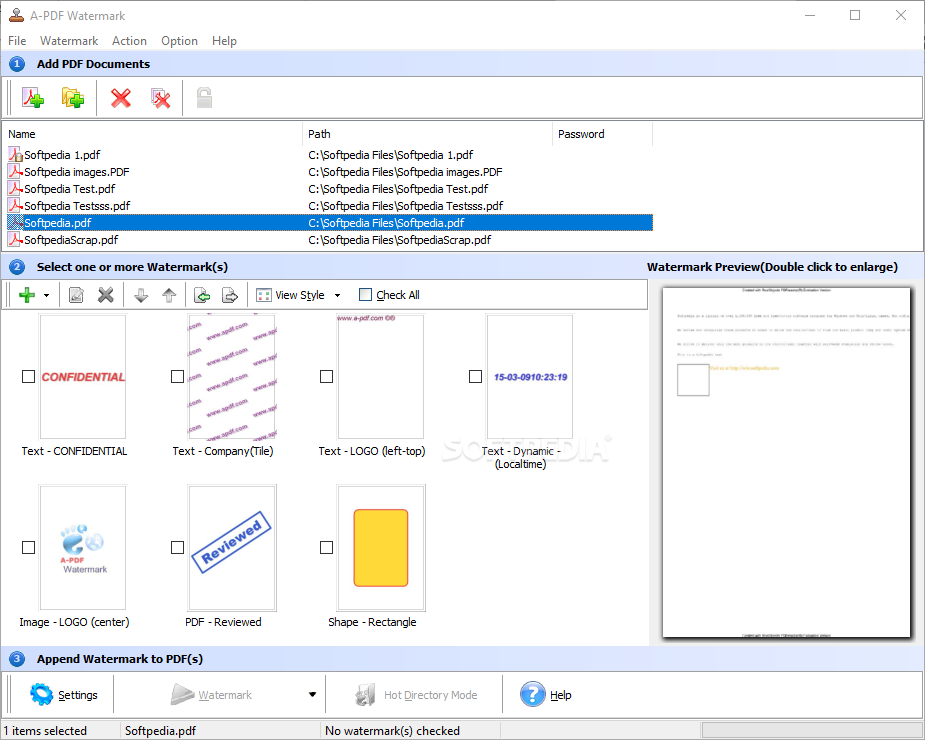Click the edit watermark icon
This screenshot has width=925, height=740.
(x=76, y=294)
